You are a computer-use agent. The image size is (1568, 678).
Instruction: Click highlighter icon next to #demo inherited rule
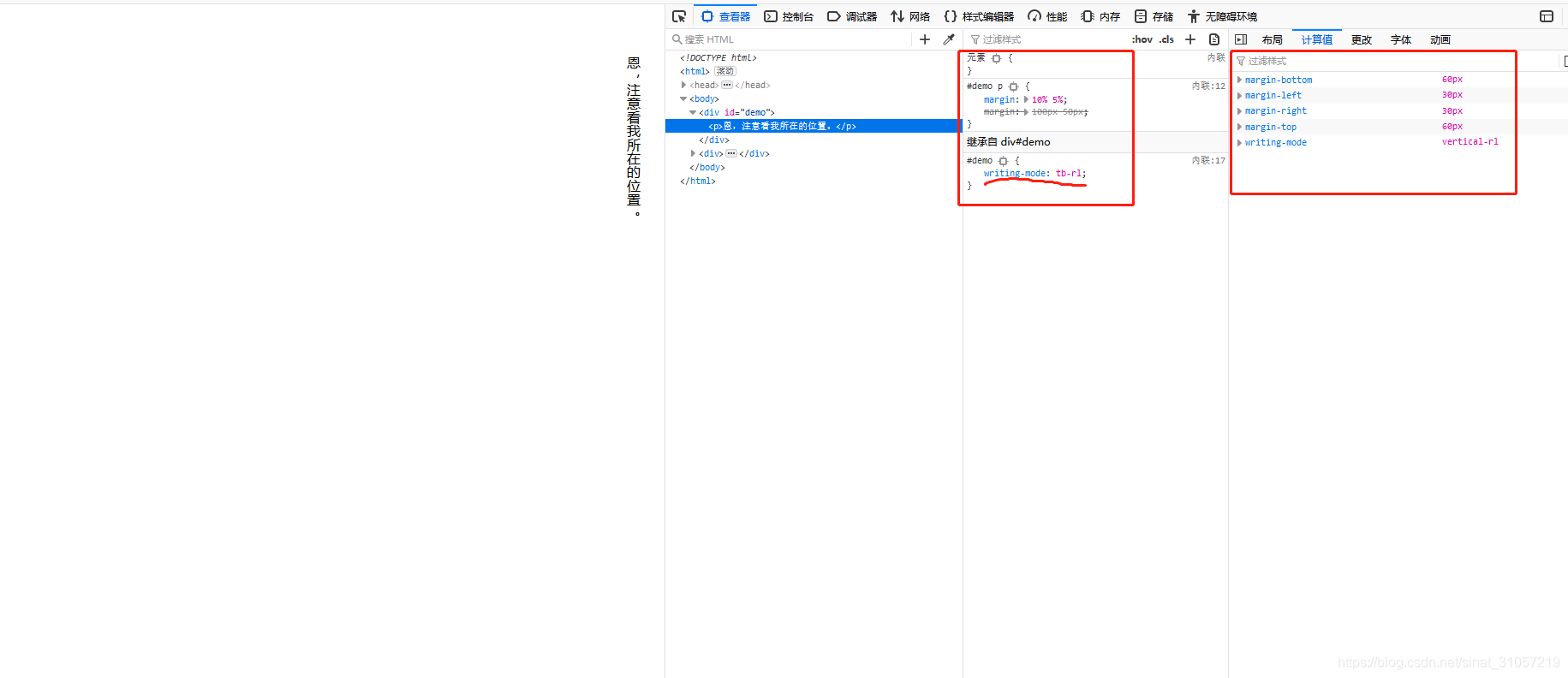[x=1004, y=161]
